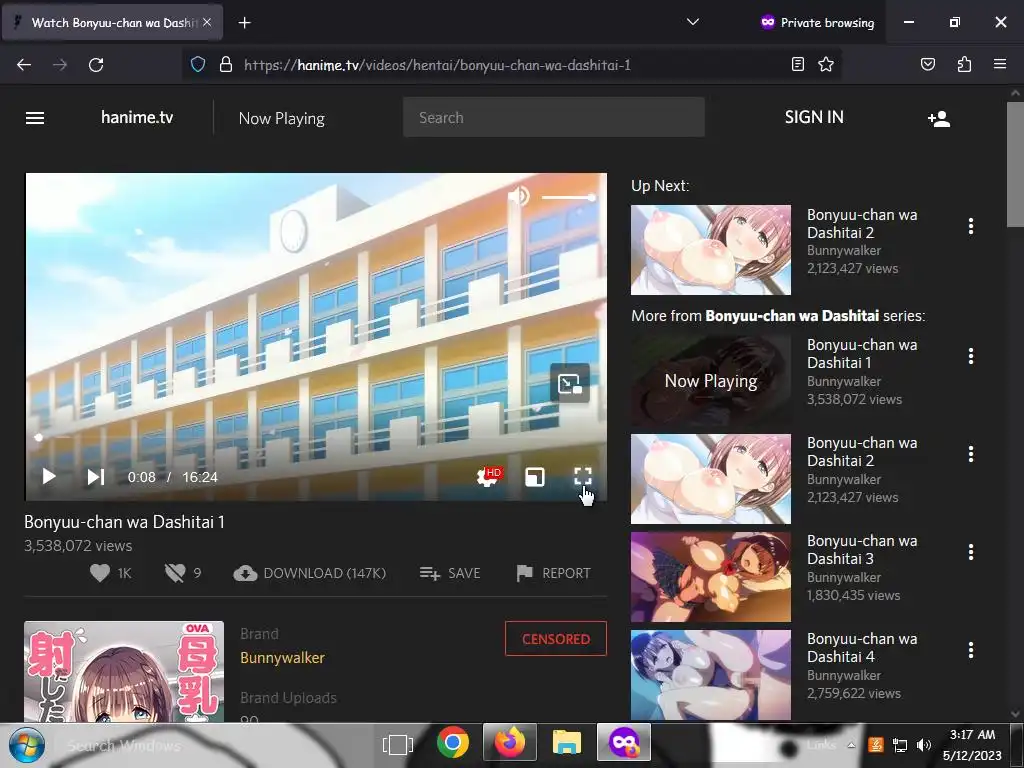This screenshot has width=1024, height=768.
Task: Open options for Dashitai 1
Action: pyautogui.click(x=970, y=356)
